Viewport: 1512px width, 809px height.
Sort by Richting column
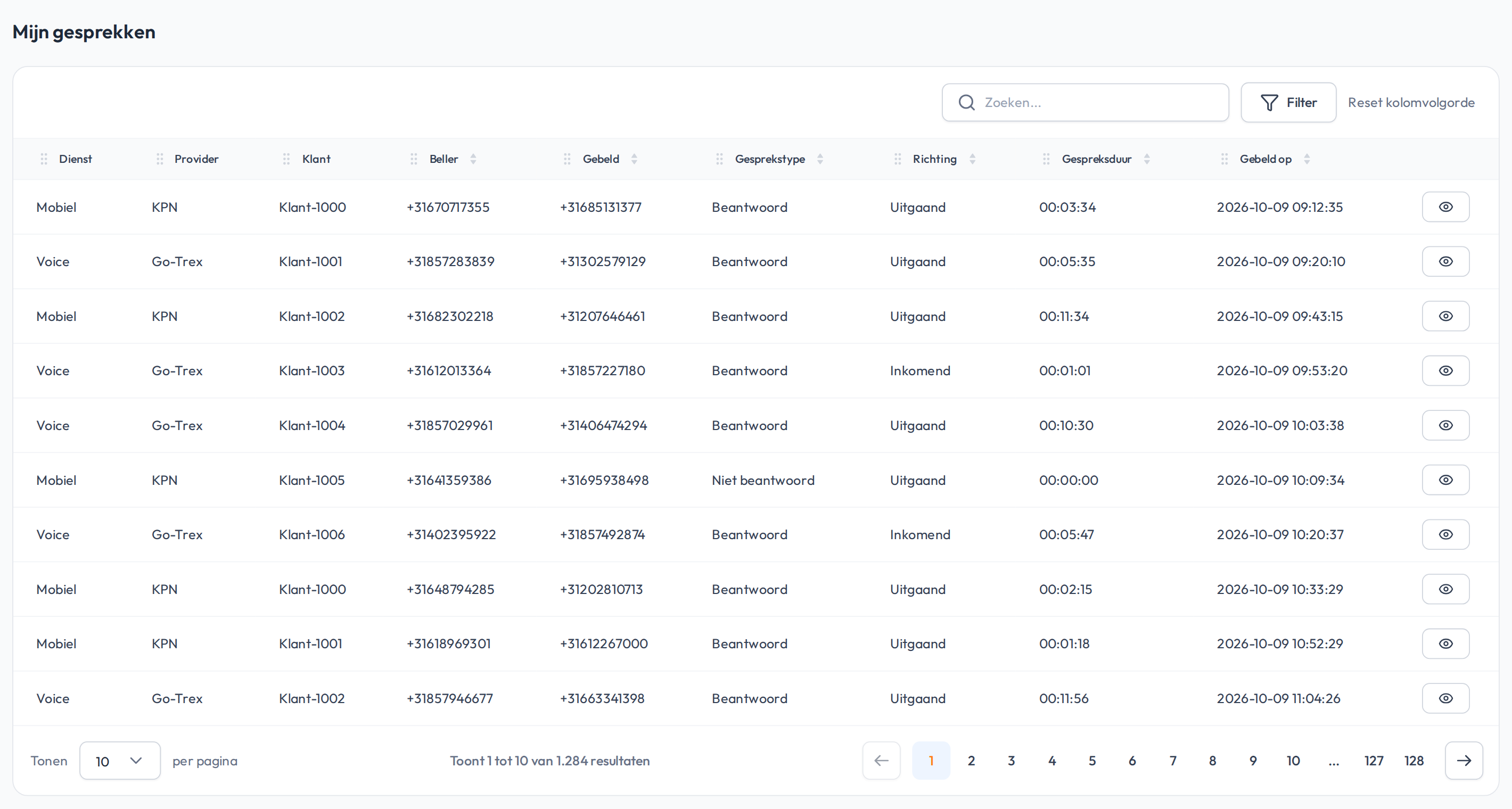[973, 159]
